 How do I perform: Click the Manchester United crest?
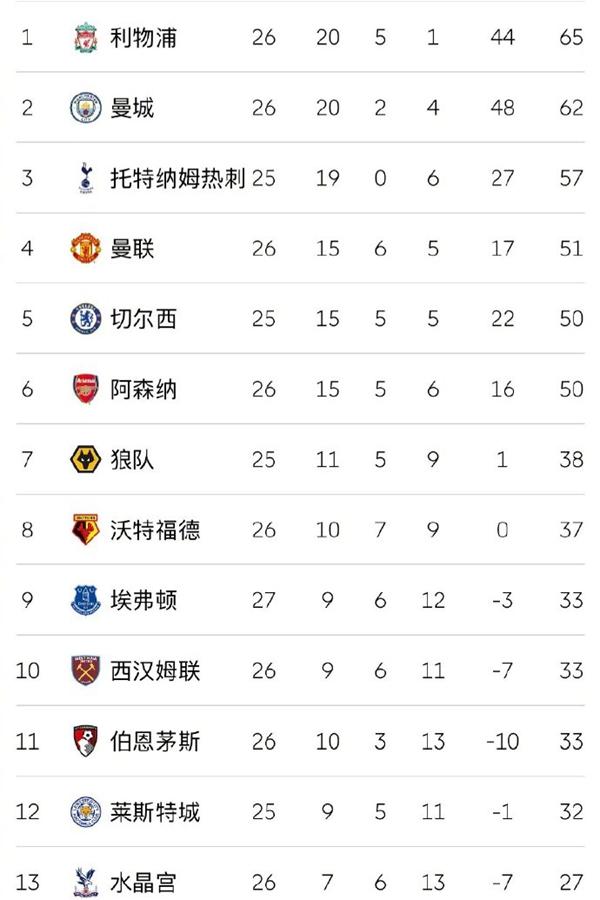coord(86,249)
